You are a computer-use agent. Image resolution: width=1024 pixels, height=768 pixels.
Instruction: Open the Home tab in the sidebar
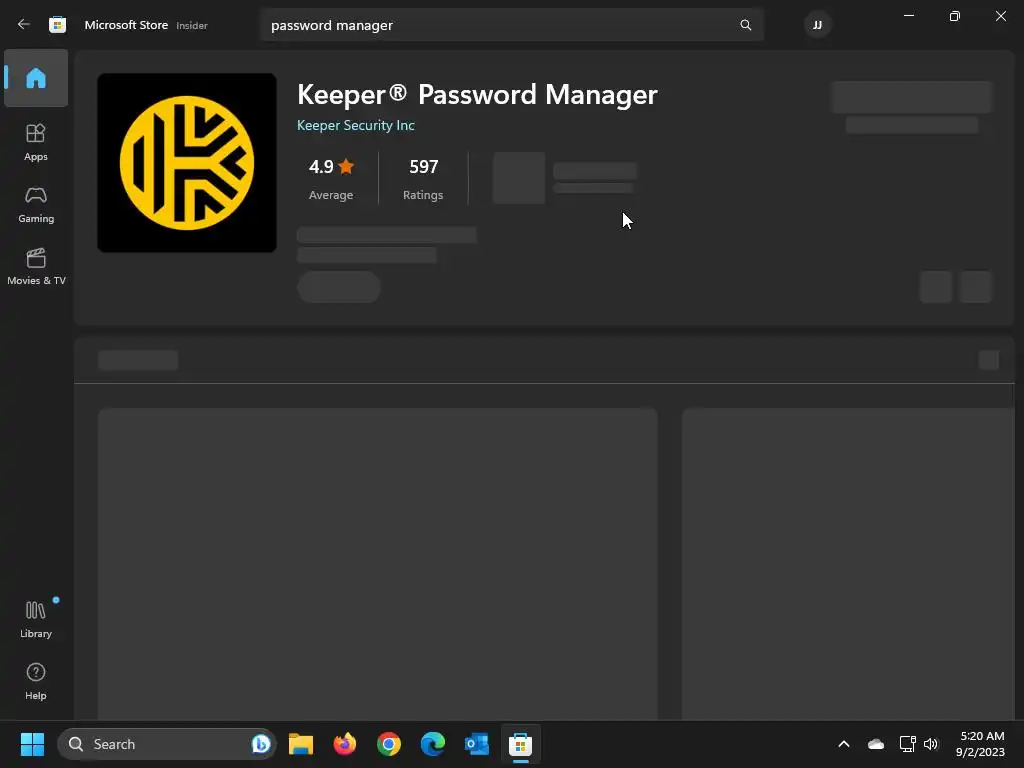(x=36, y=78)
